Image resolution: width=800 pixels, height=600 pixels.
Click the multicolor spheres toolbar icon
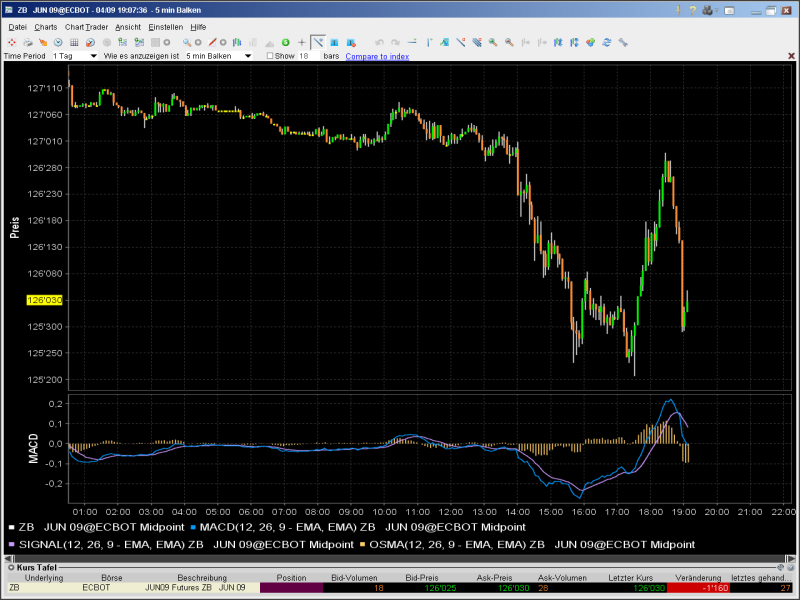(x=590, y=42)
